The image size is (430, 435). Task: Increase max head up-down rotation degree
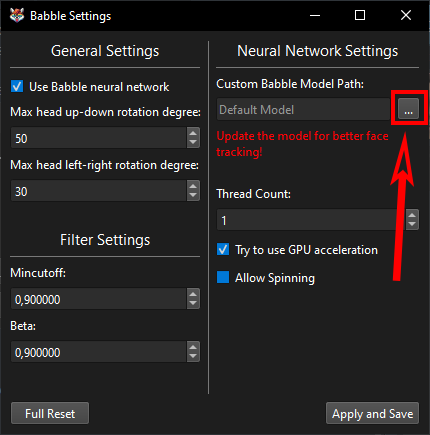(193, 133)
